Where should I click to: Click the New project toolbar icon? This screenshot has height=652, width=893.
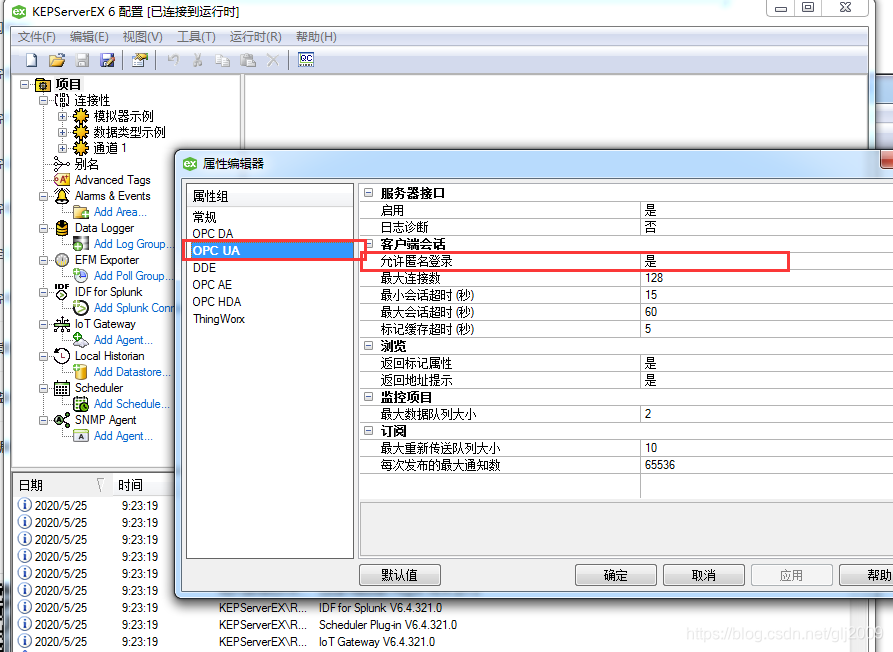point(32,60)
